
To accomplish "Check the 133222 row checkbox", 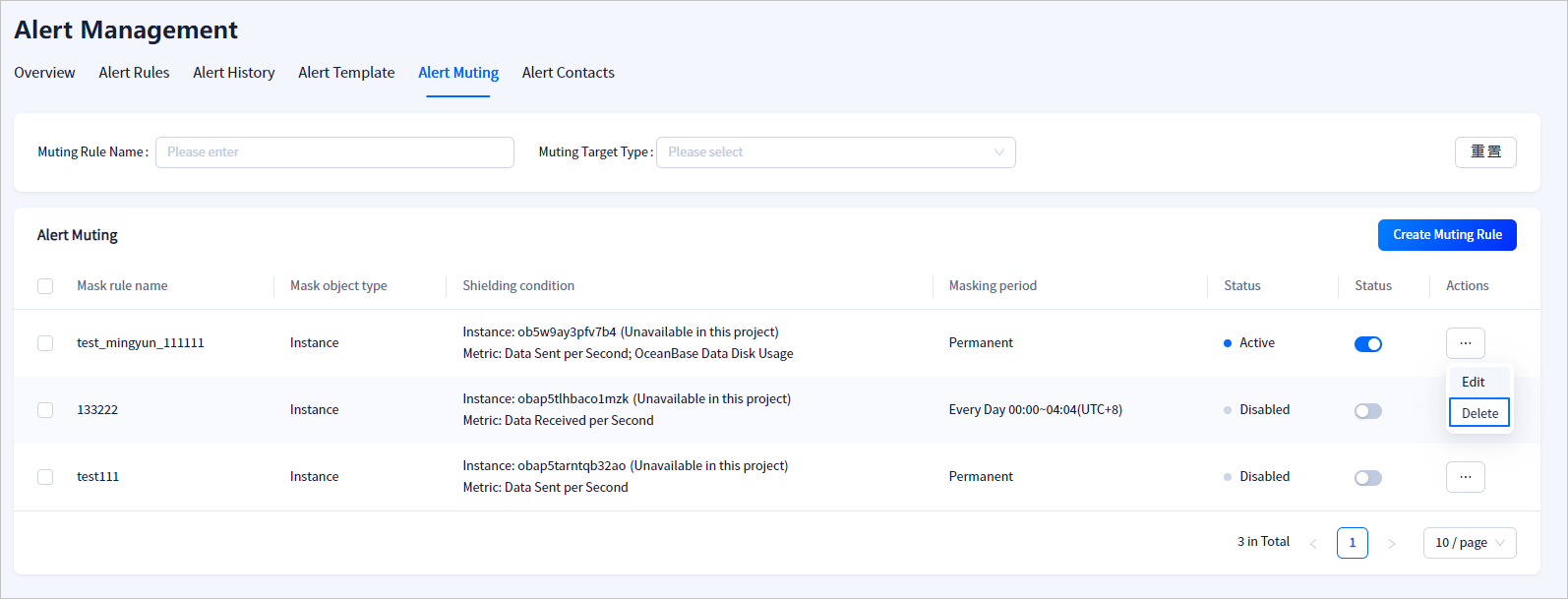I will (x=45, y=410).
